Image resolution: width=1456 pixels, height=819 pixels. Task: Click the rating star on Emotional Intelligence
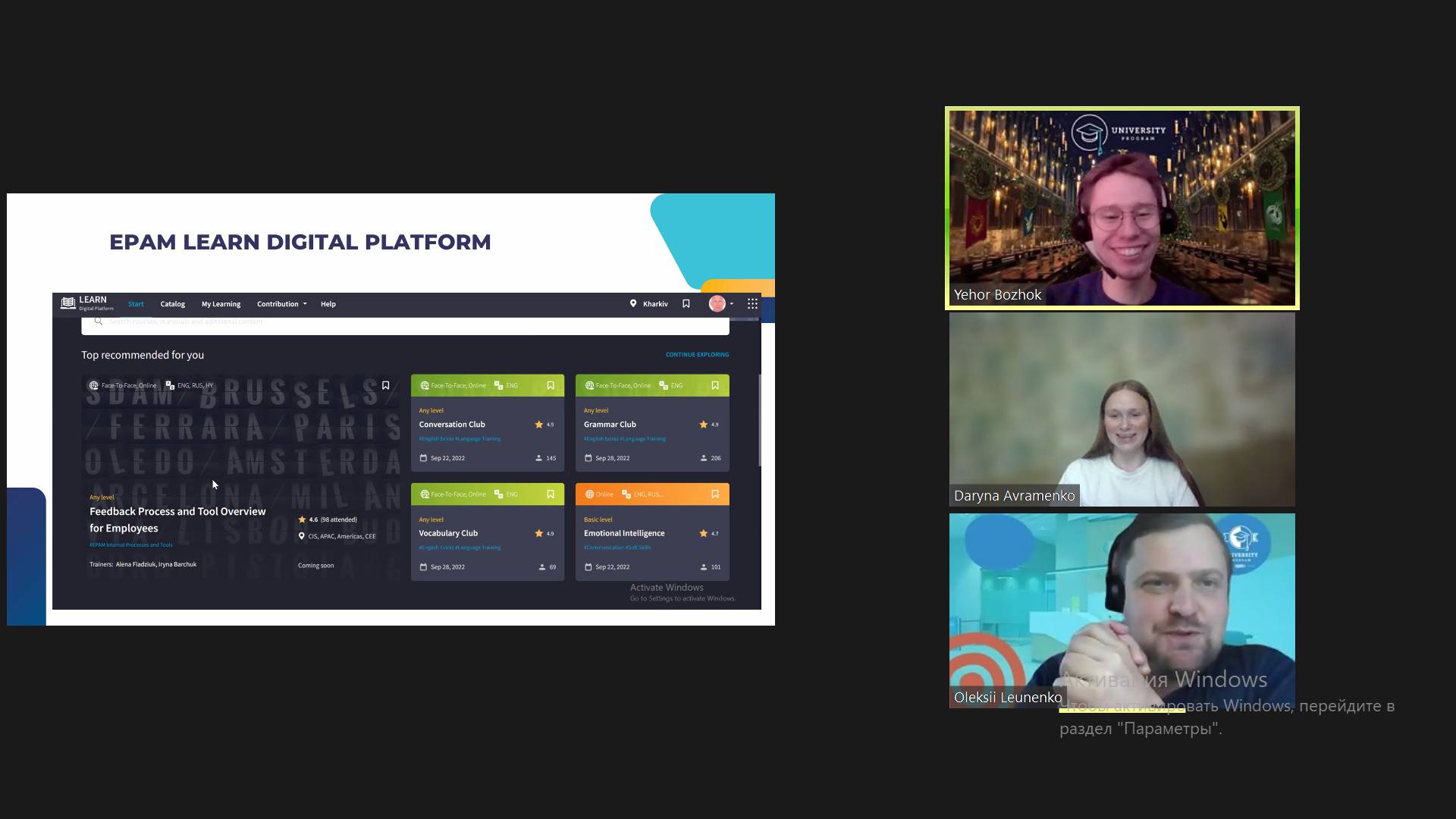tap(704, 533)
